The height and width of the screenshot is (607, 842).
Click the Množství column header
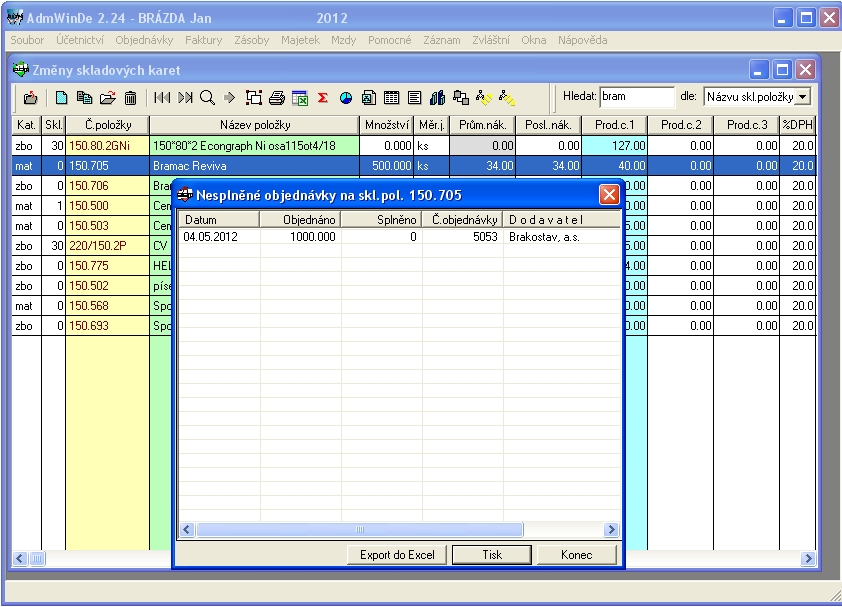(387, 125)
